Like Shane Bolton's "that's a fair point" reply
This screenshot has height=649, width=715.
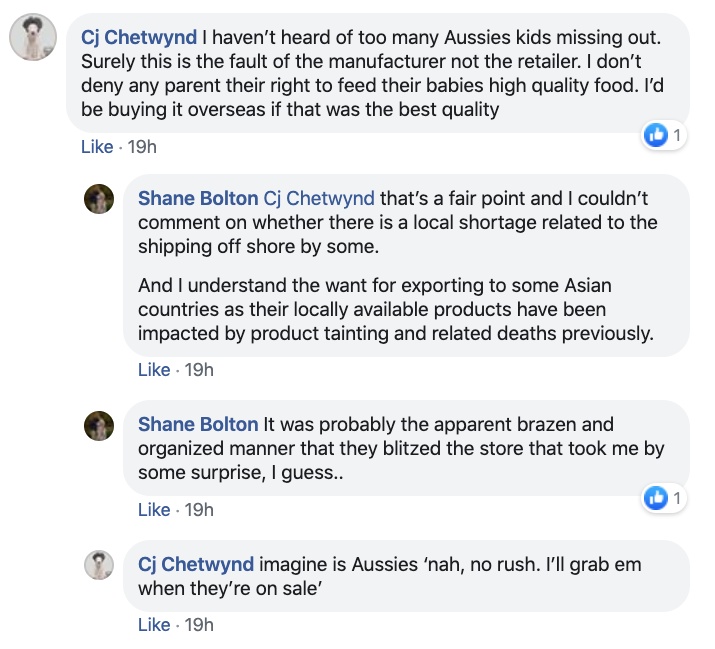(x=154, y=370)
